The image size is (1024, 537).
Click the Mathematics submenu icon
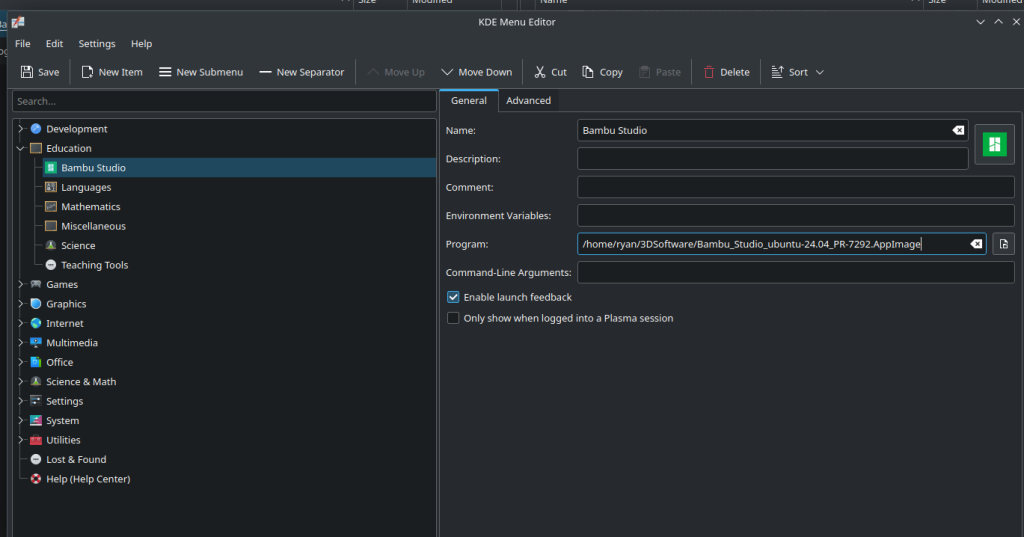pos(51,206)
